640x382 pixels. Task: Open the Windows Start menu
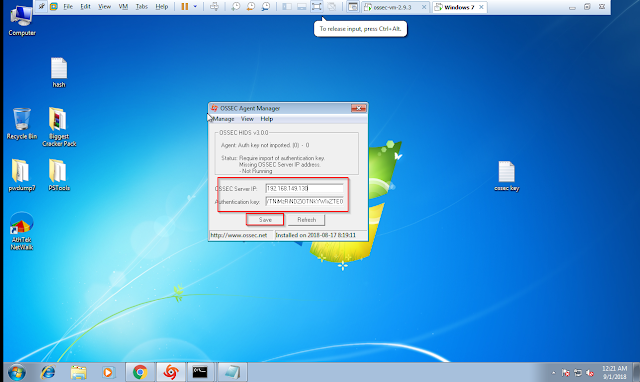[17, 372]
